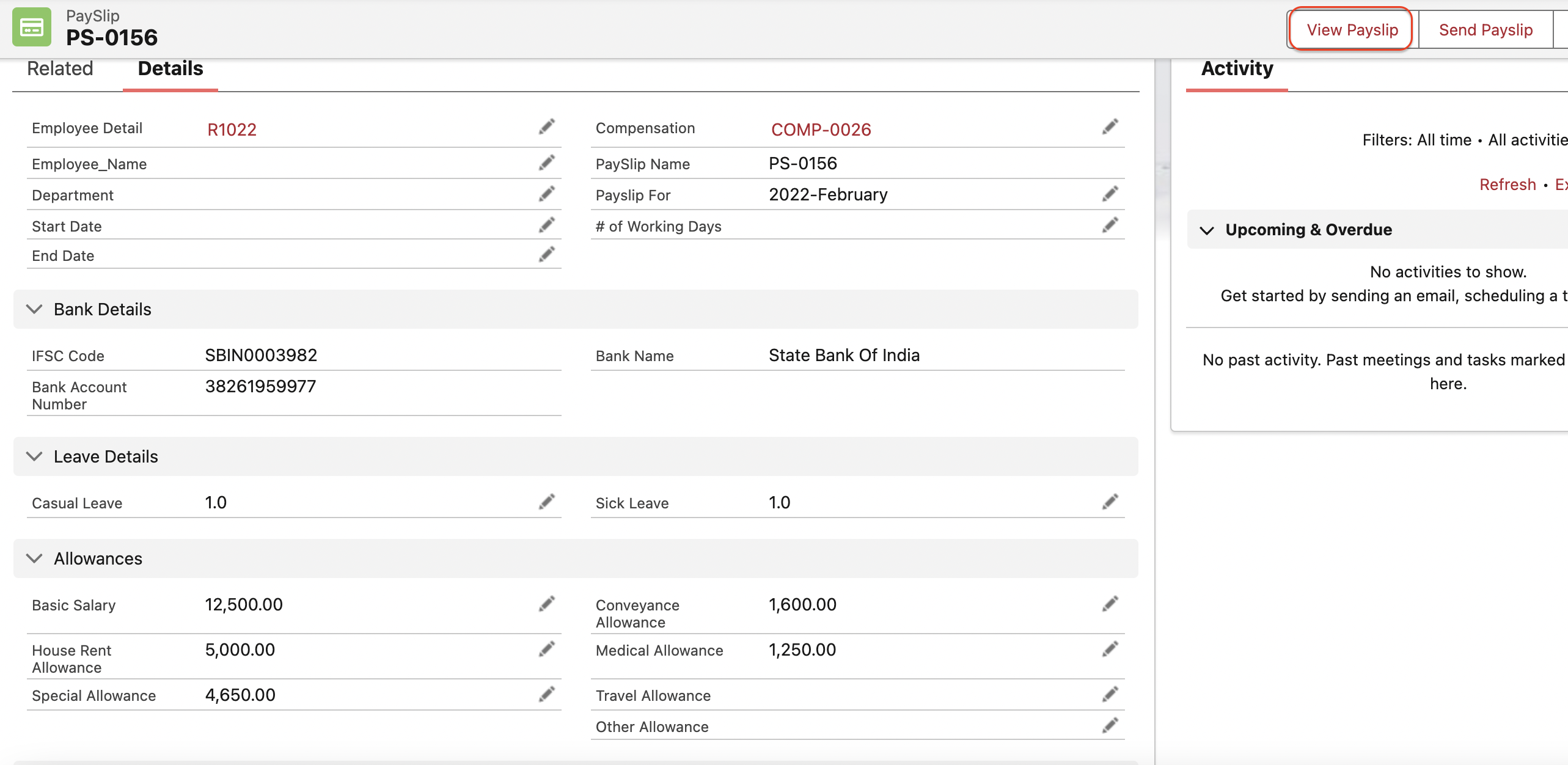Click pencil icon next to Compensation
1568x765 pixels.
tap(1110, 126)
